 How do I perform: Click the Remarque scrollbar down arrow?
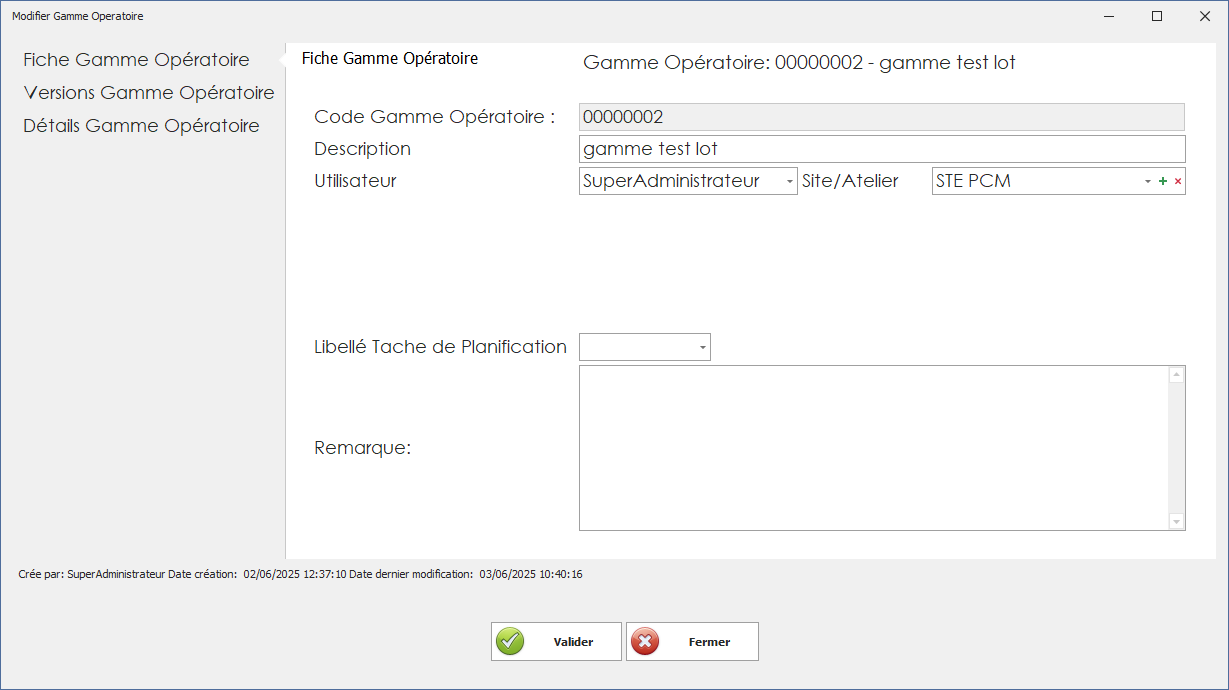click(1176, 521)
